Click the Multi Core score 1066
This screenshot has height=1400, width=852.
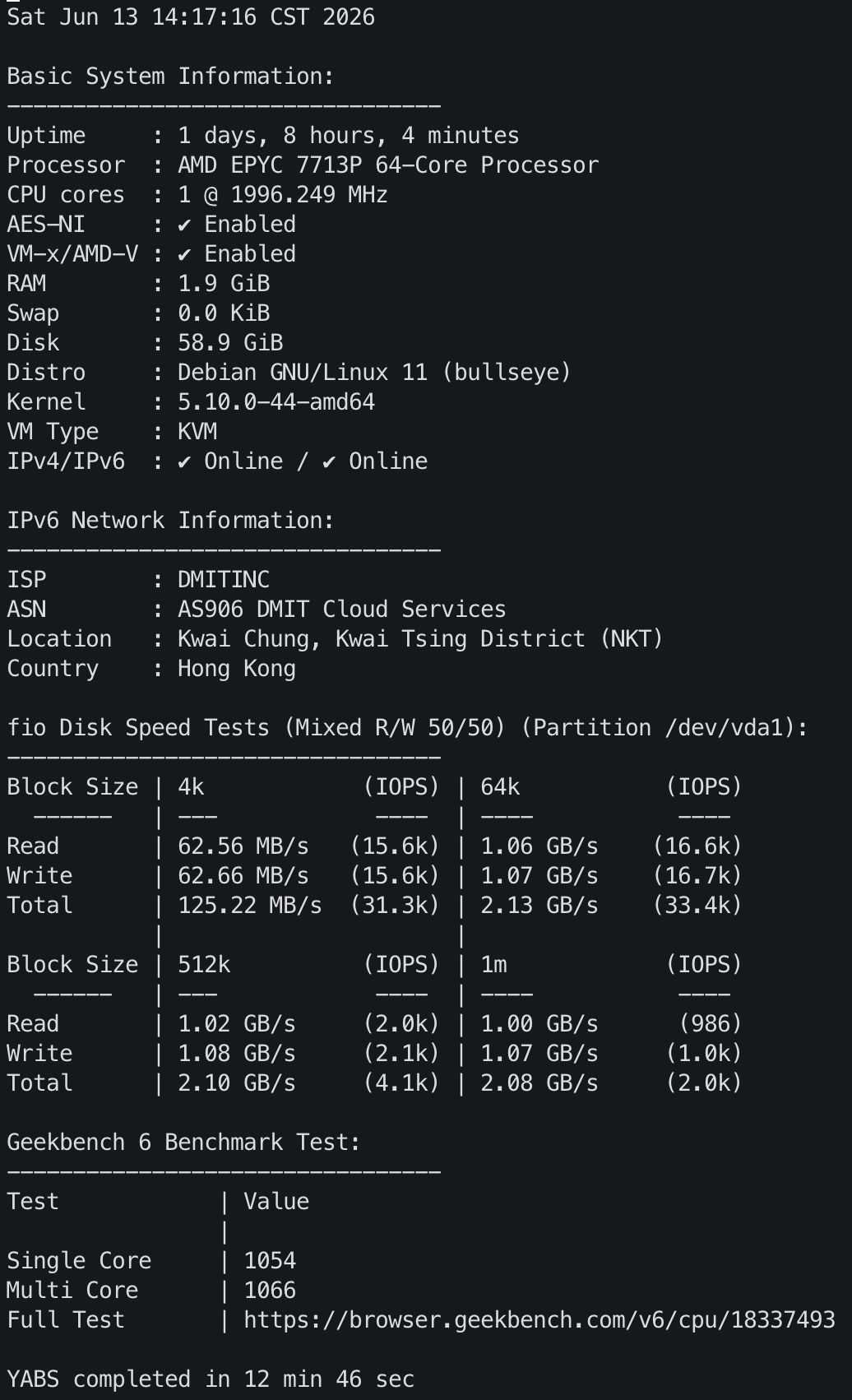[x=270, y=1291]
